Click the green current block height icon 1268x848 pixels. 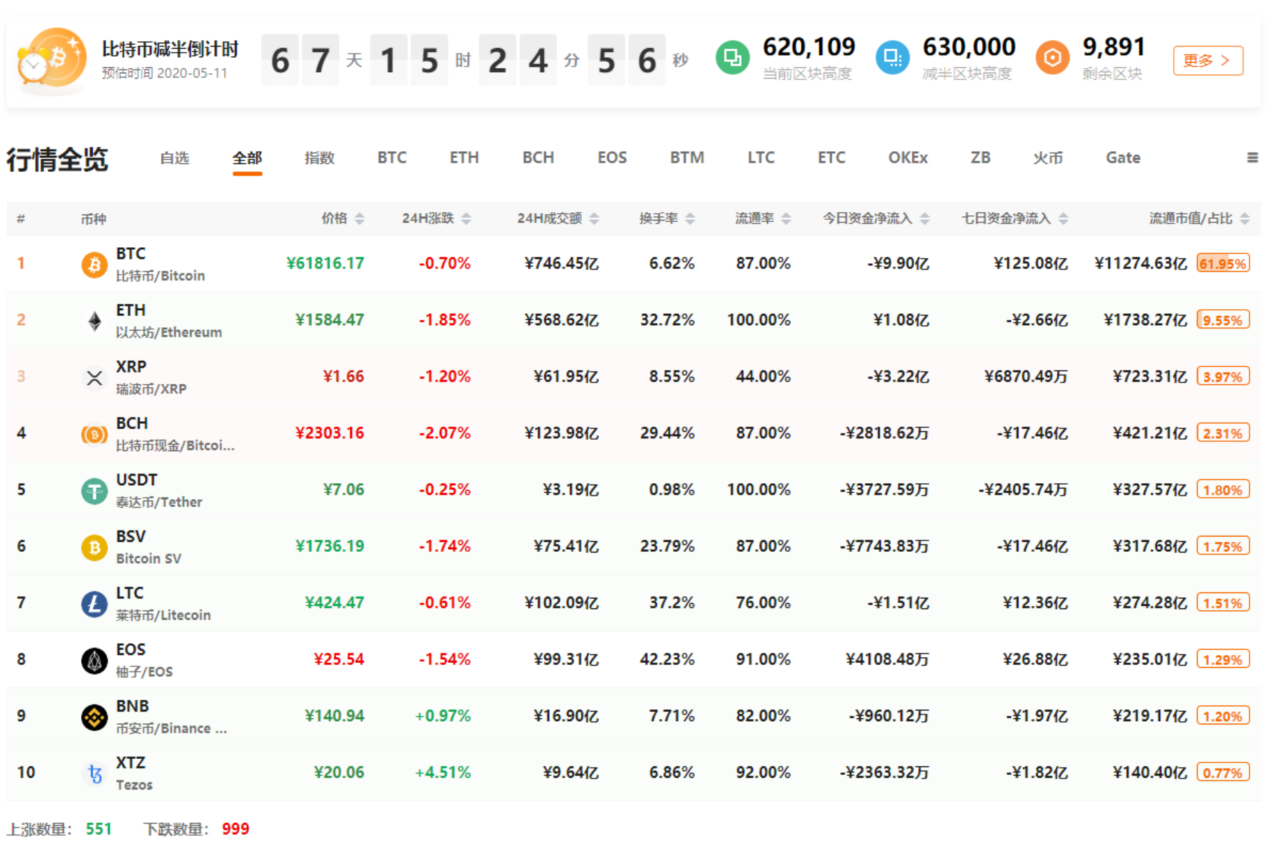[732, 58]
